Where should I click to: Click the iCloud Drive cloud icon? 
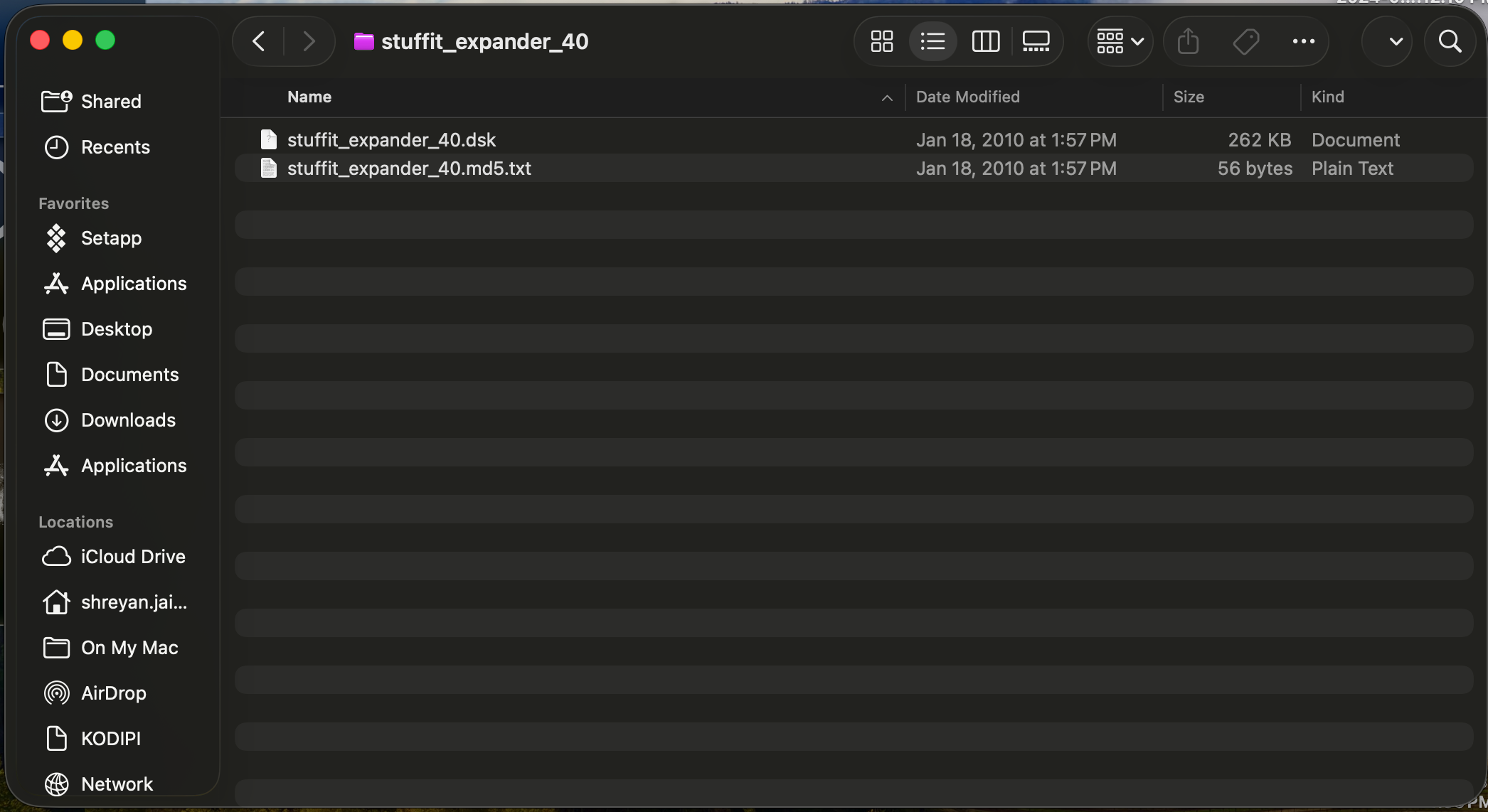(x=56, y=556)
